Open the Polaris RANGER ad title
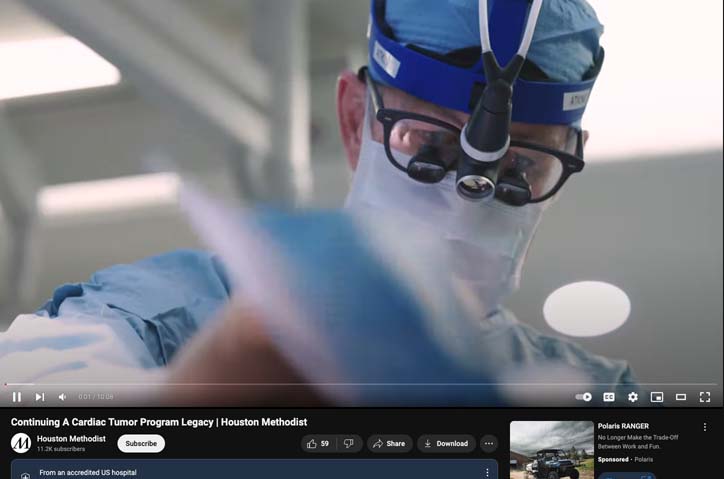 (x=623, y=426)
